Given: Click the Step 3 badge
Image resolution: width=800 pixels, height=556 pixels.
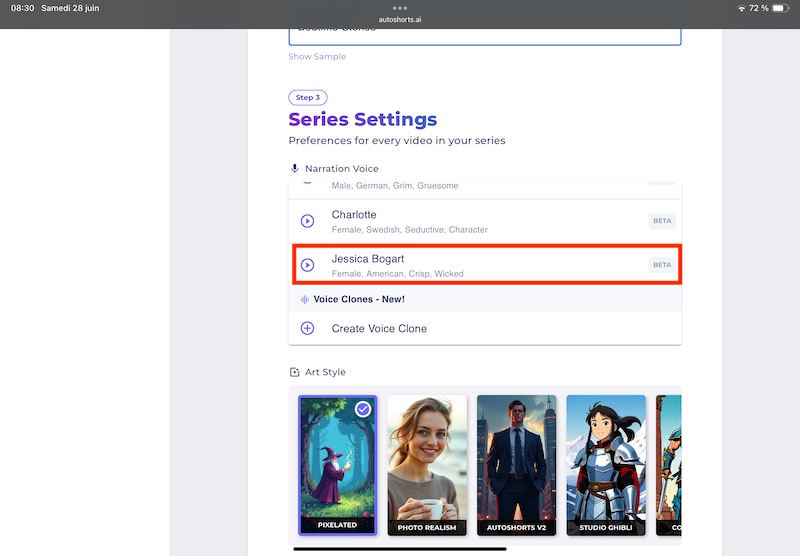Looking at the screenshot, I should (308, 97).
